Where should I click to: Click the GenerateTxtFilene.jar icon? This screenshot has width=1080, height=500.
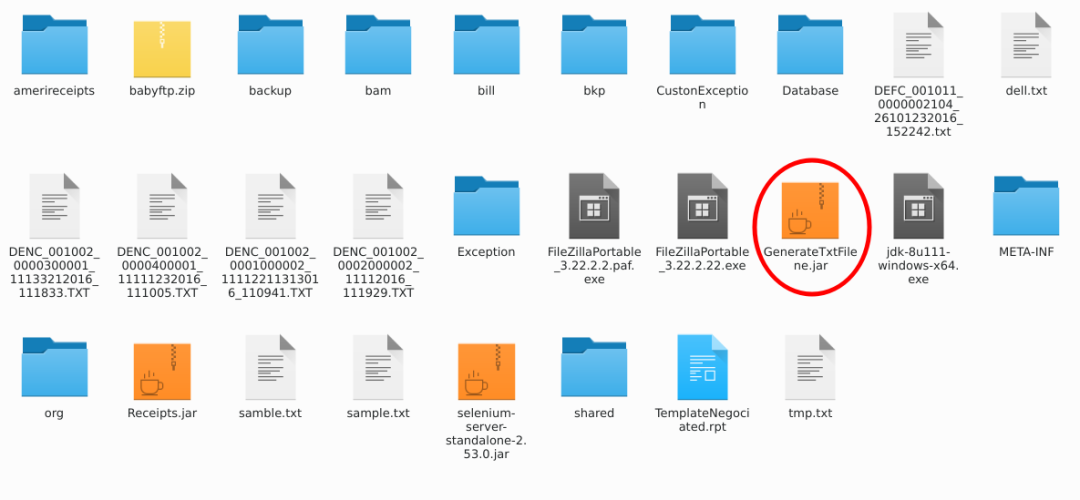(x=810, y=209)
